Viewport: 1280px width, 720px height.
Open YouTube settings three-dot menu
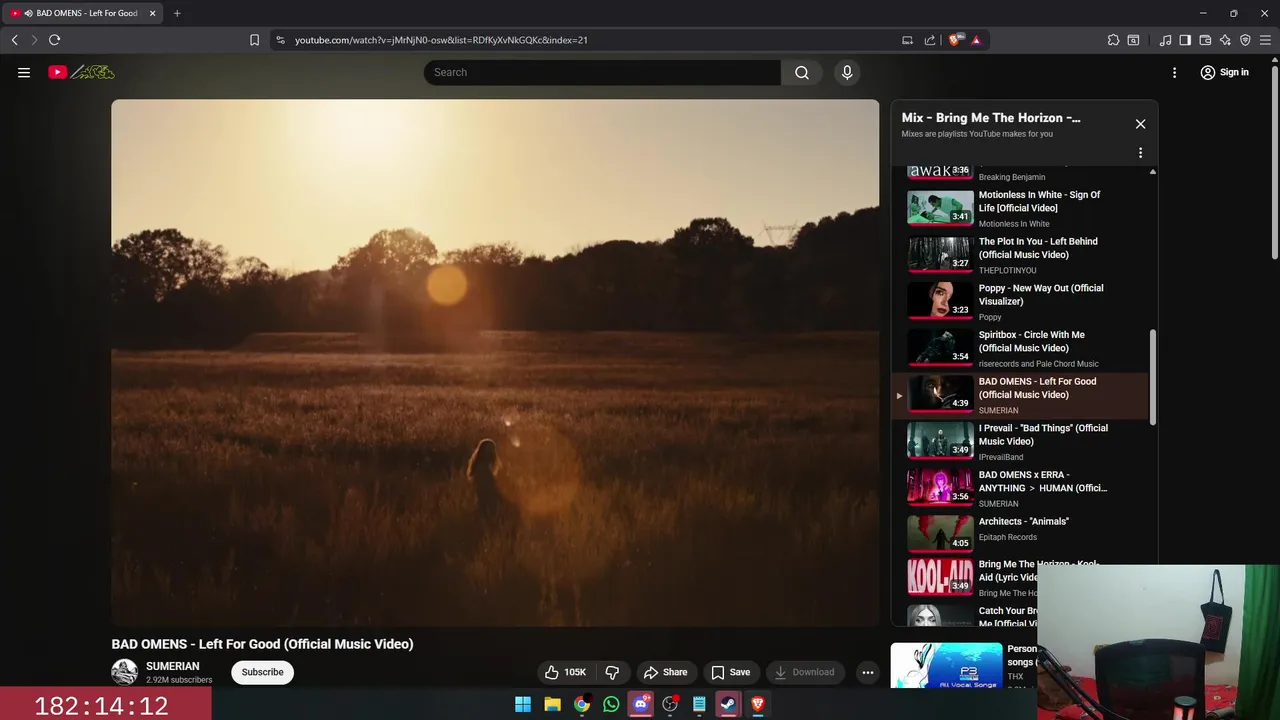tap(1175, 72)
